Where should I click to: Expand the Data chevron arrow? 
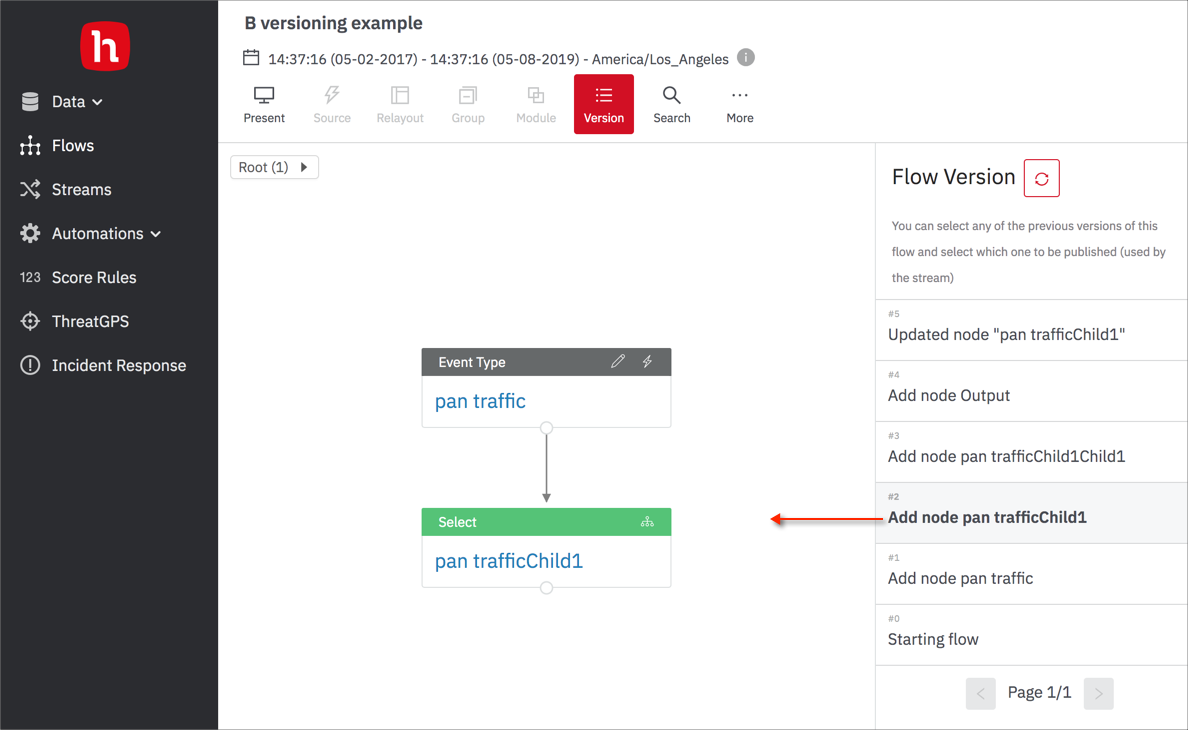click(x=97, y=102)
